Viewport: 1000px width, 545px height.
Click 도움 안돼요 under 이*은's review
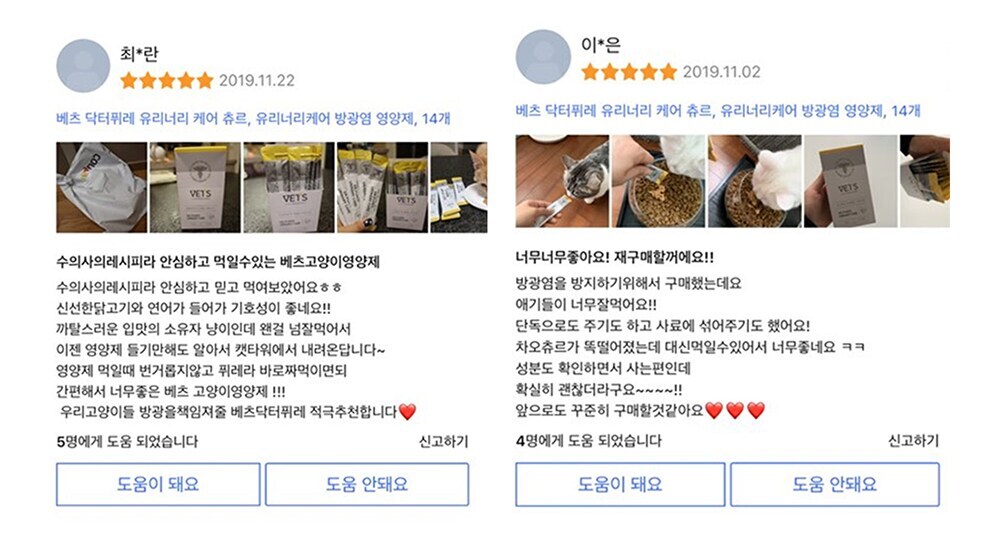point(835,484)
